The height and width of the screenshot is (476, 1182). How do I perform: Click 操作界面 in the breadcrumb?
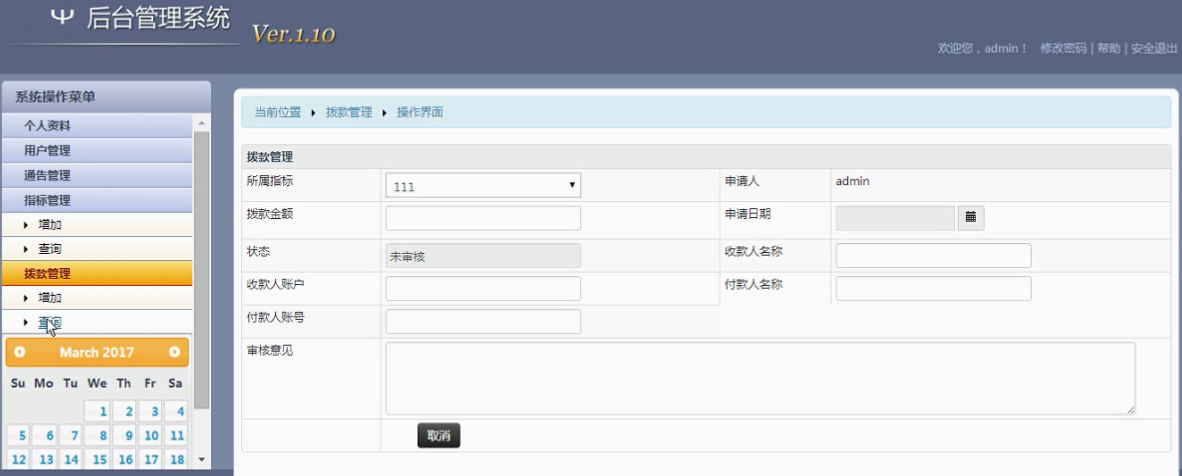coord(420,112)
